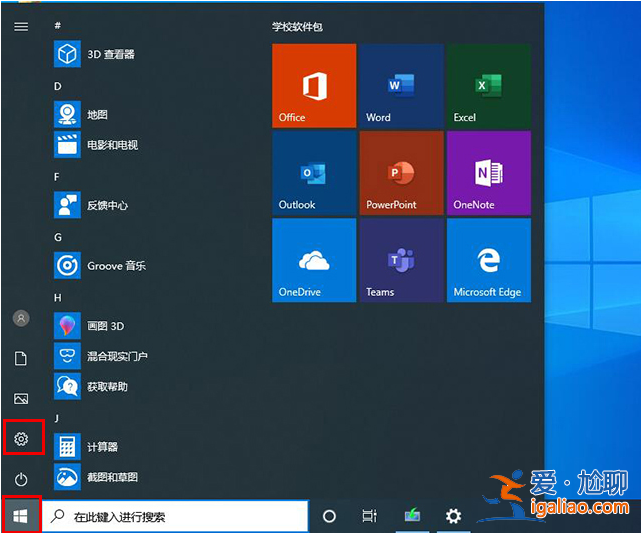641x534 pixels.
Task: Open 获取帮助 app
Action: click(91, 386)
